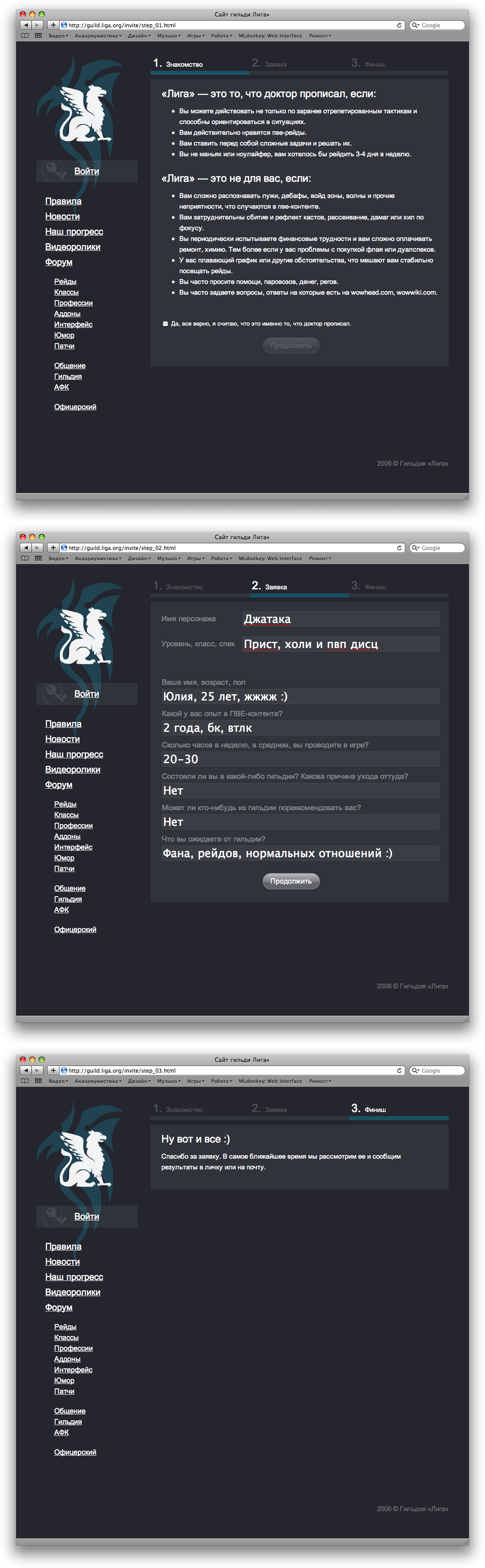
Task: Go forward in the step_02 browser window
Action: tap(38, 548)
